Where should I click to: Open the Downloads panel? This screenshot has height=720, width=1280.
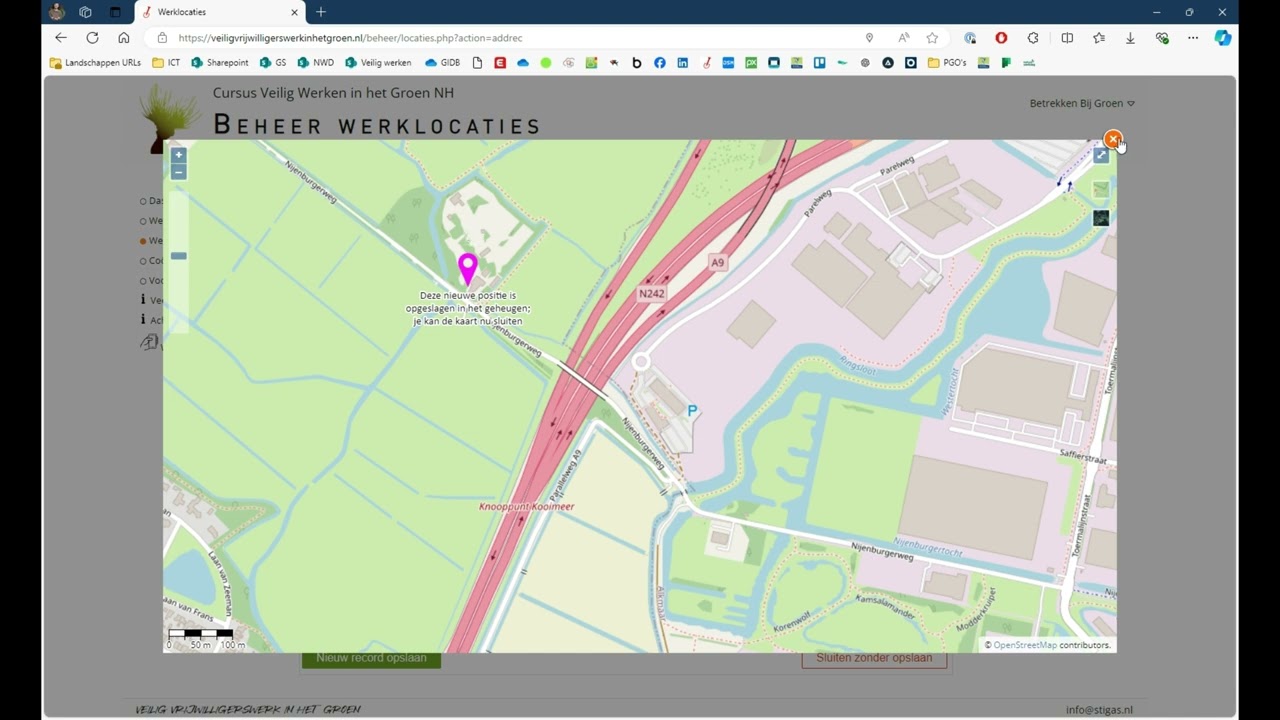point(1130,38)
